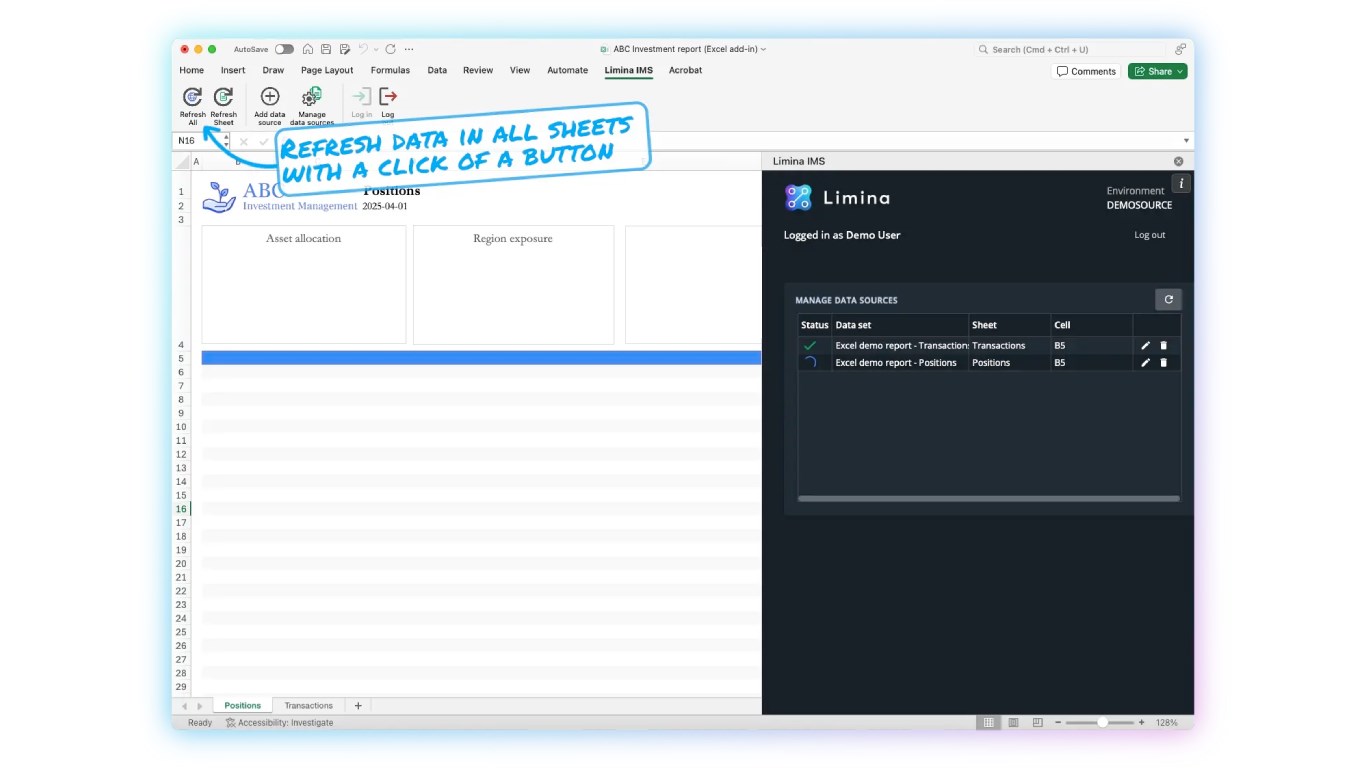Open the Formulas ribbon tab

tap(390, 70)
